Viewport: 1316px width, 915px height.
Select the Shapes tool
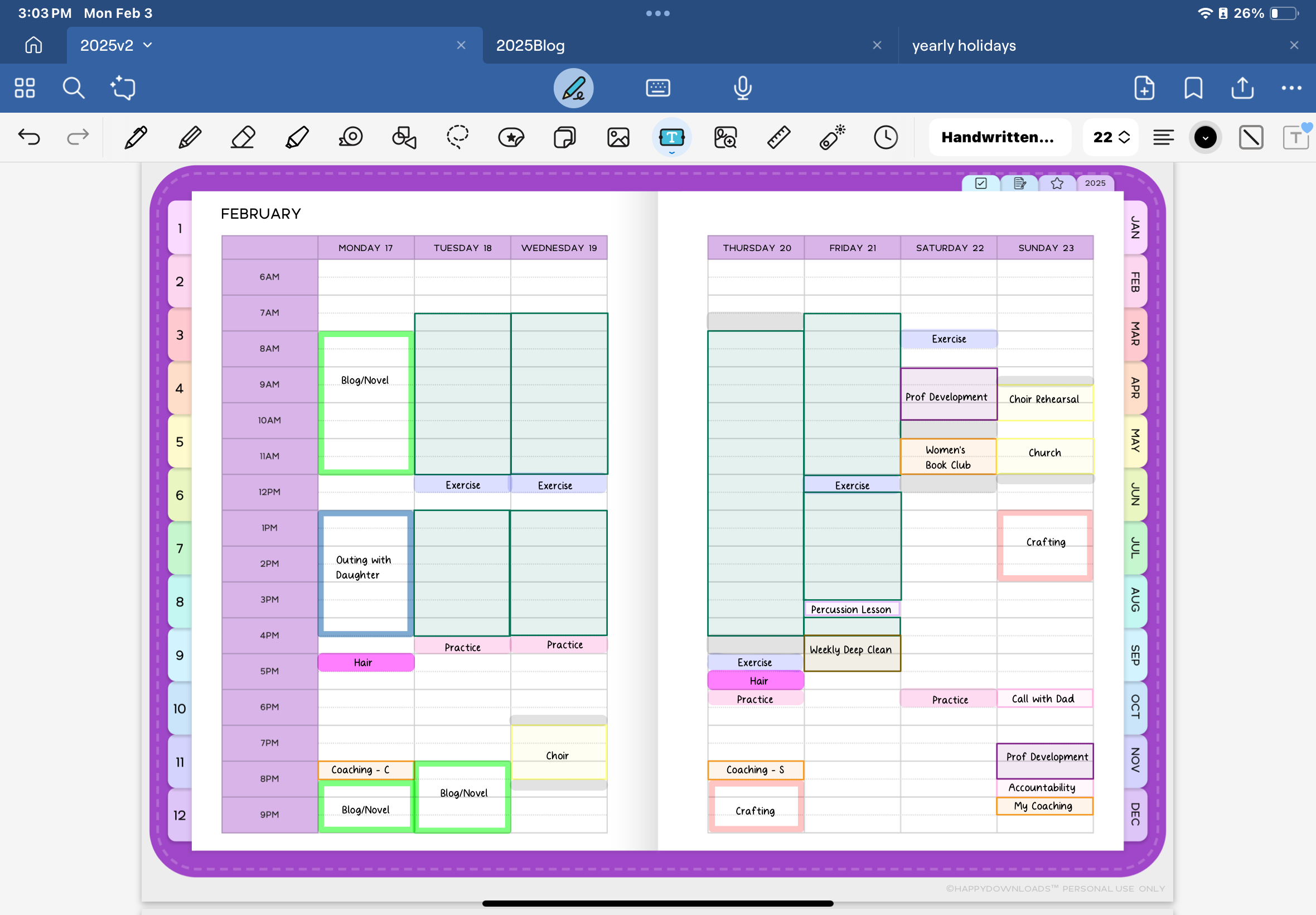pyautogui.click(x=404, y=138)
